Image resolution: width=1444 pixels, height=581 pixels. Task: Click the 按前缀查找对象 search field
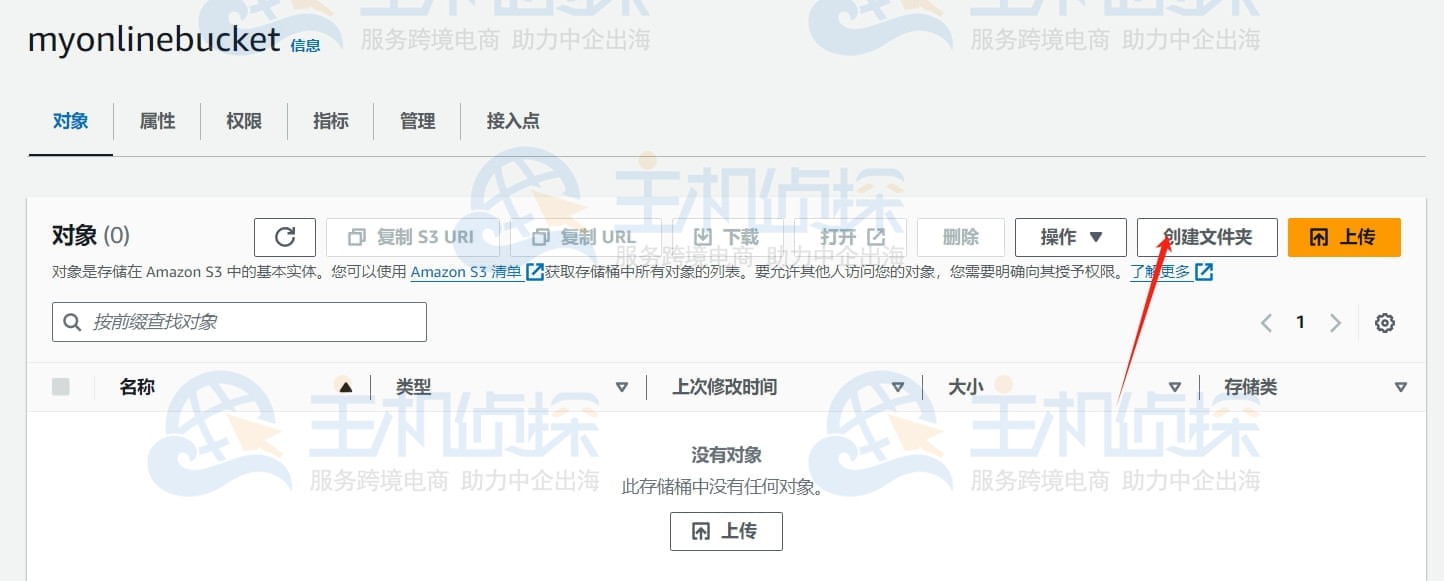tap(238, 321)
